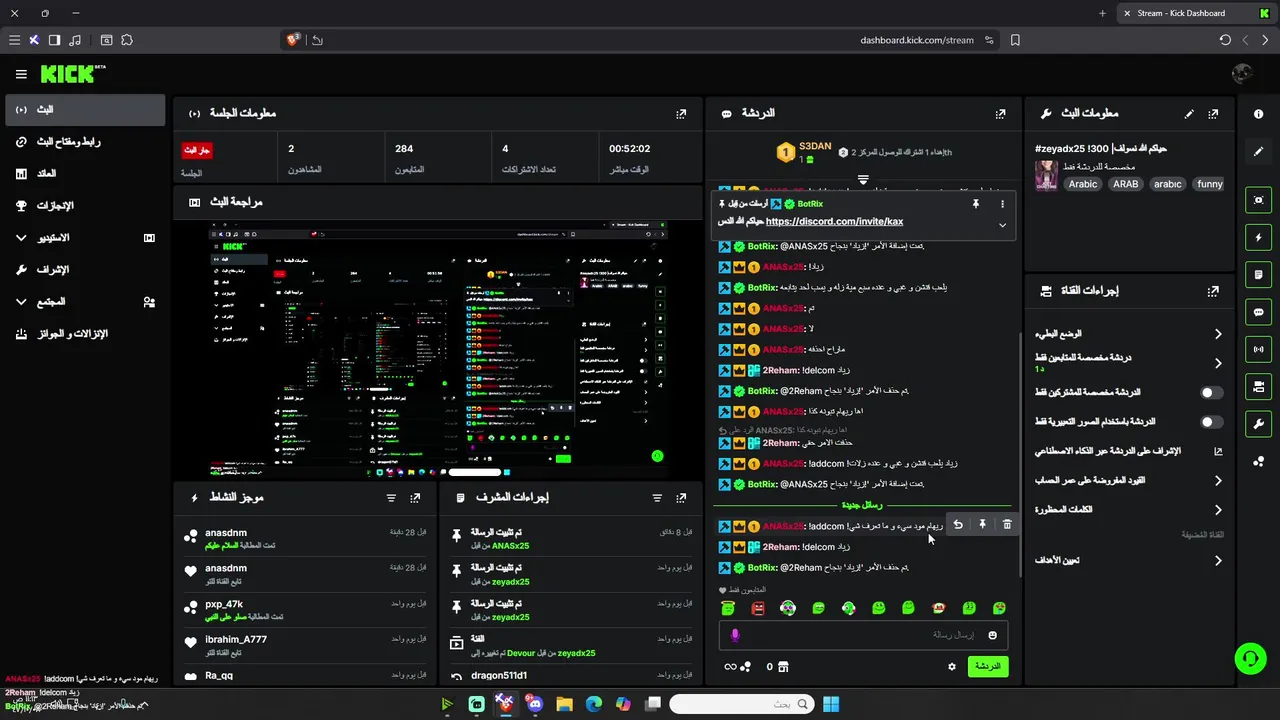Open the Kick hamburger menu
The width and height of the screenshot is (1280, 720).
[x=21, y=74]
